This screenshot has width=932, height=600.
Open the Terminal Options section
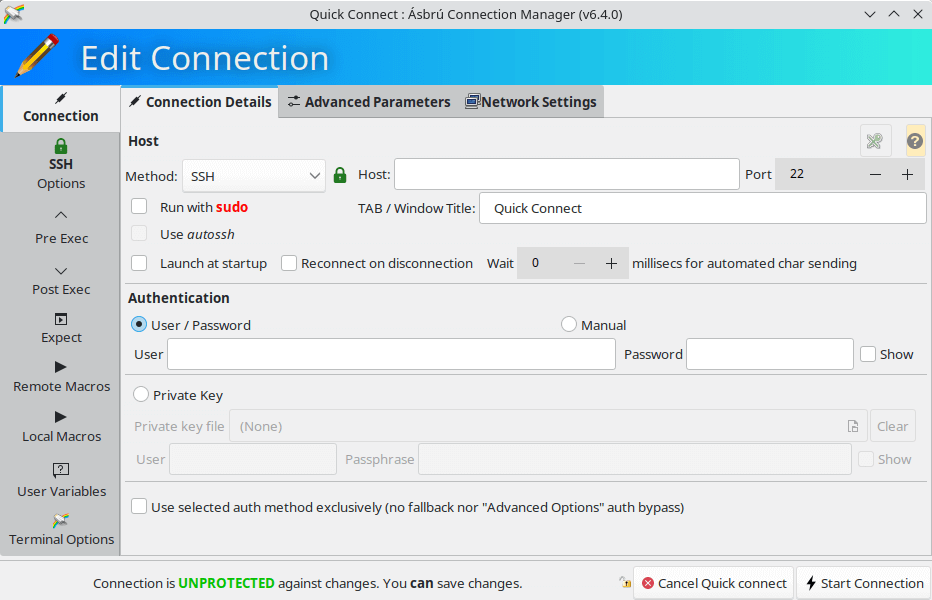[x=61, y=530]
